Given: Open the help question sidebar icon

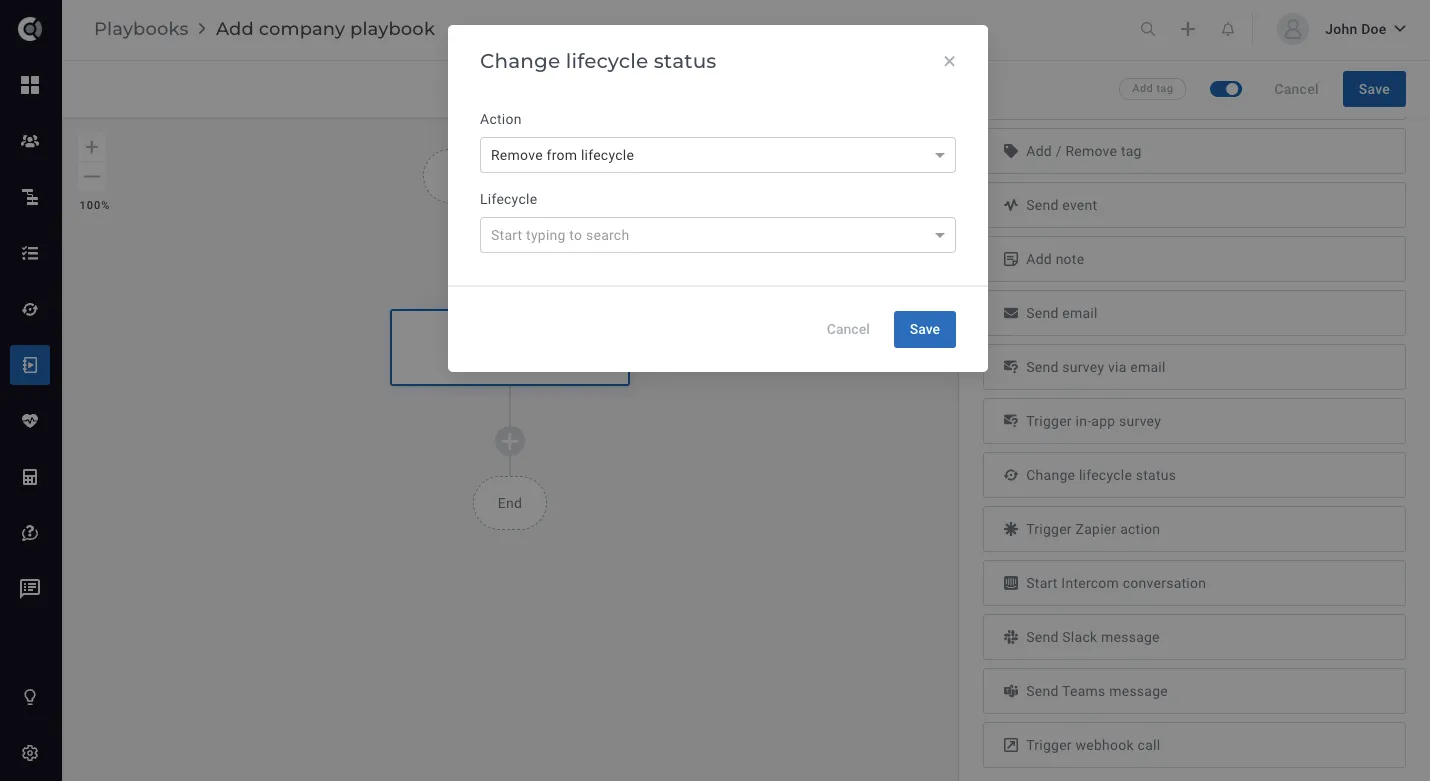Looking at the screenshot, I should click(x=30, y=533).
